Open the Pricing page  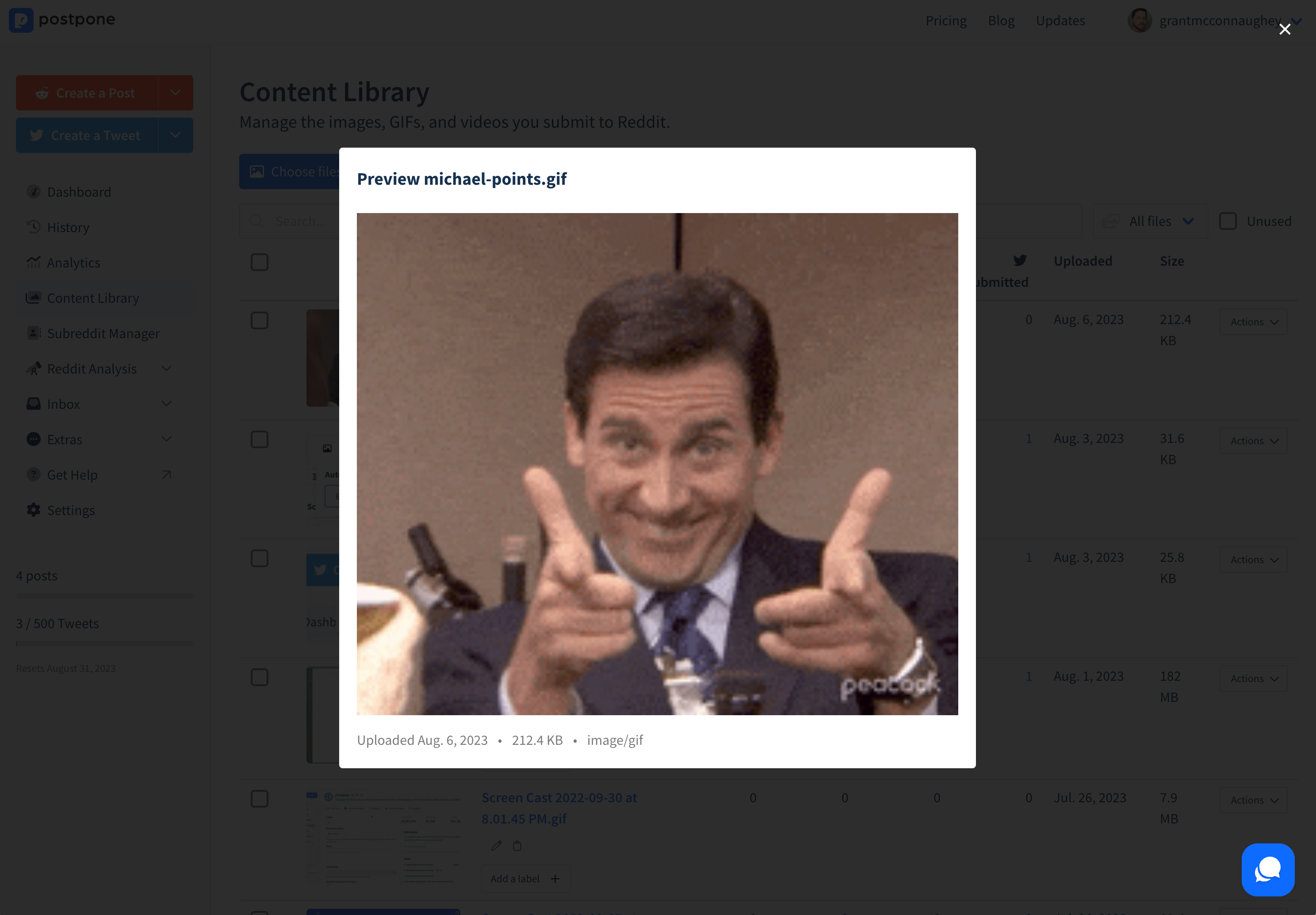[946, 21]
